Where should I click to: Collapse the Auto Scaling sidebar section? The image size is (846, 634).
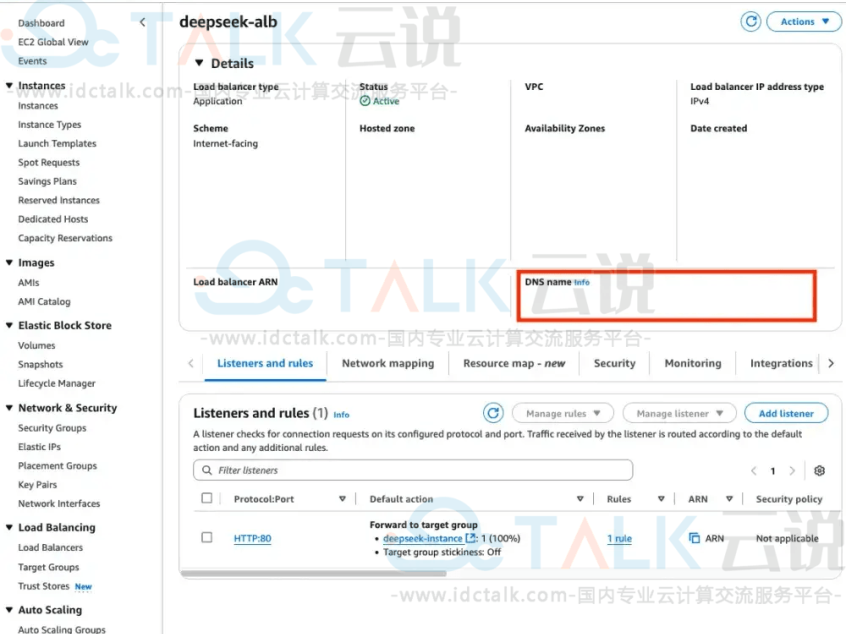pyautogui.click(x=9, y=609)
